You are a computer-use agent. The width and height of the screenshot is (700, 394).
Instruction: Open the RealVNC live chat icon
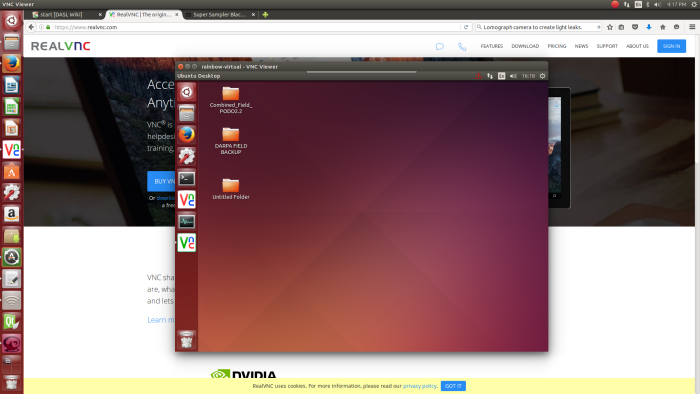tap(440, 46)
